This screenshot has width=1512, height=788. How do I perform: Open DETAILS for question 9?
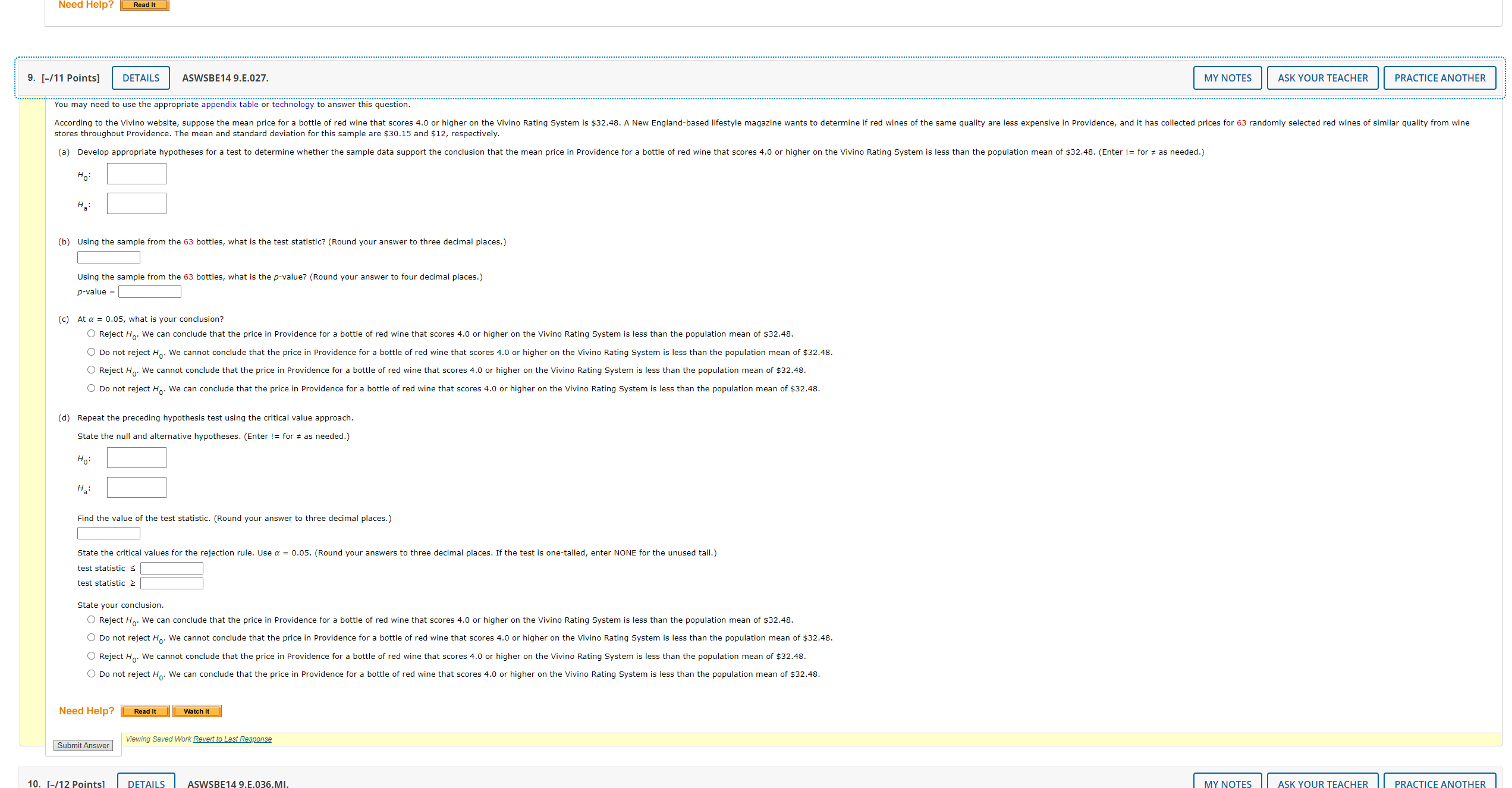pos(141,78)
